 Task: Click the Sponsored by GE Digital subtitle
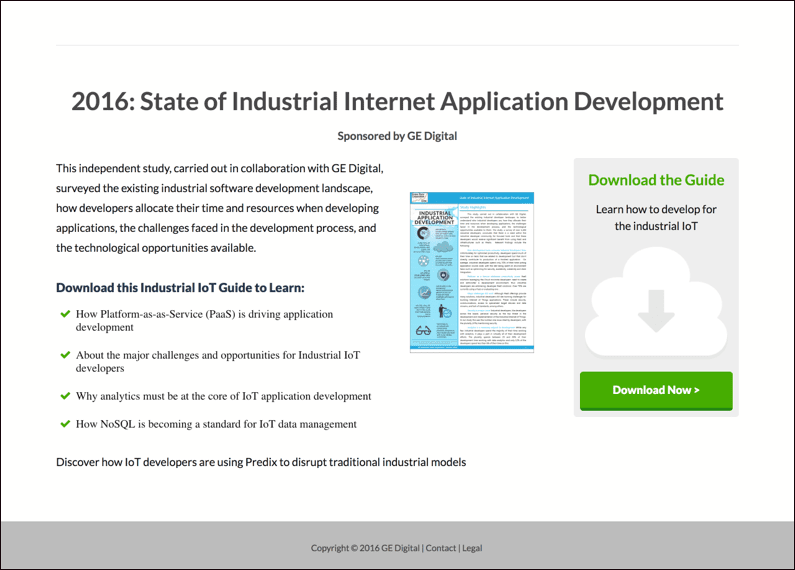pos(397,136)
